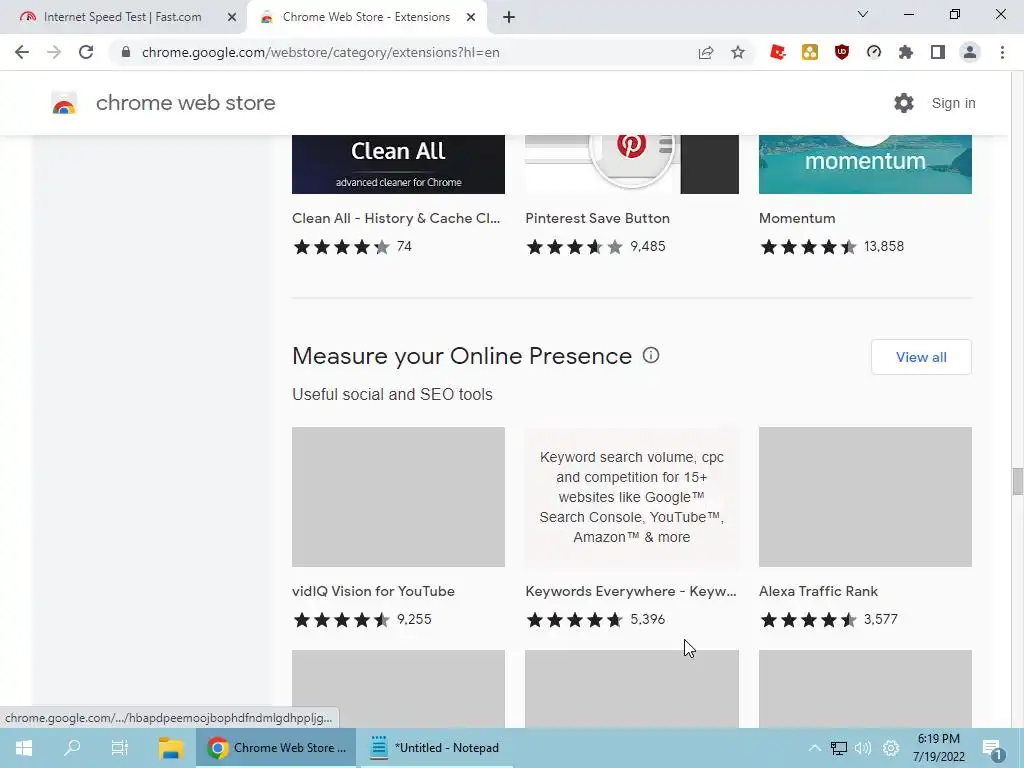Click the browser forward arrow
Screen dimensions: 1024x768
pyautogui.click(x=54, y=52)
